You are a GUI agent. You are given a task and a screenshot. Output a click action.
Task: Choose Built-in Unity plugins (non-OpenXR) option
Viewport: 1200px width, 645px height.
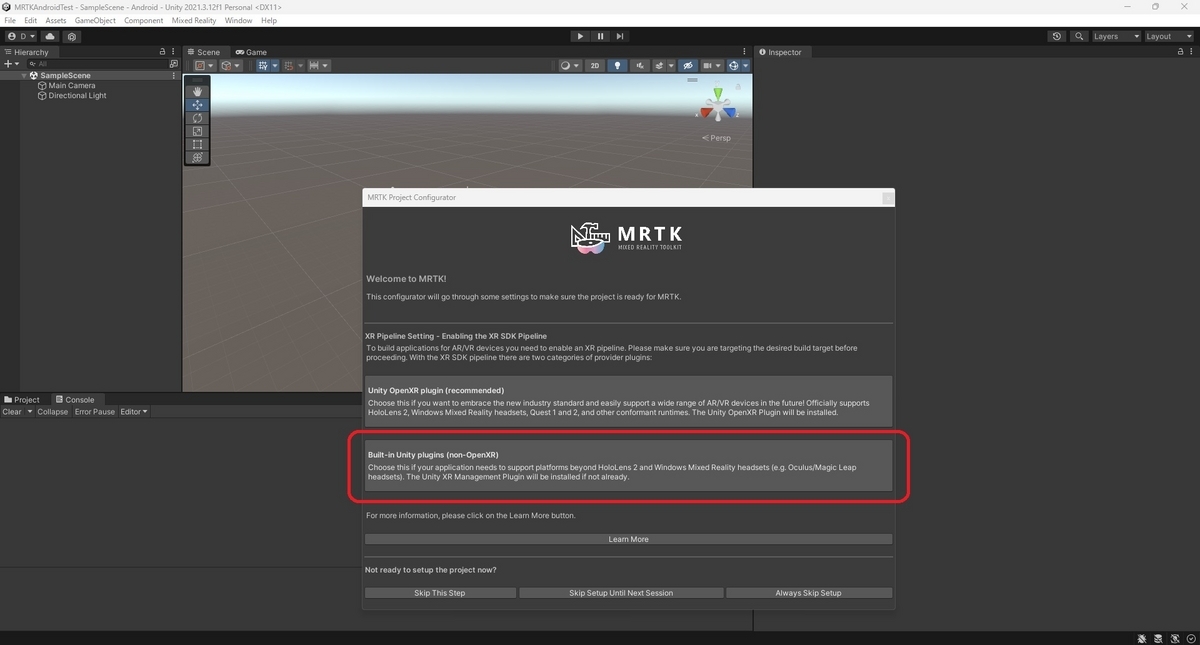click(628, 465)
